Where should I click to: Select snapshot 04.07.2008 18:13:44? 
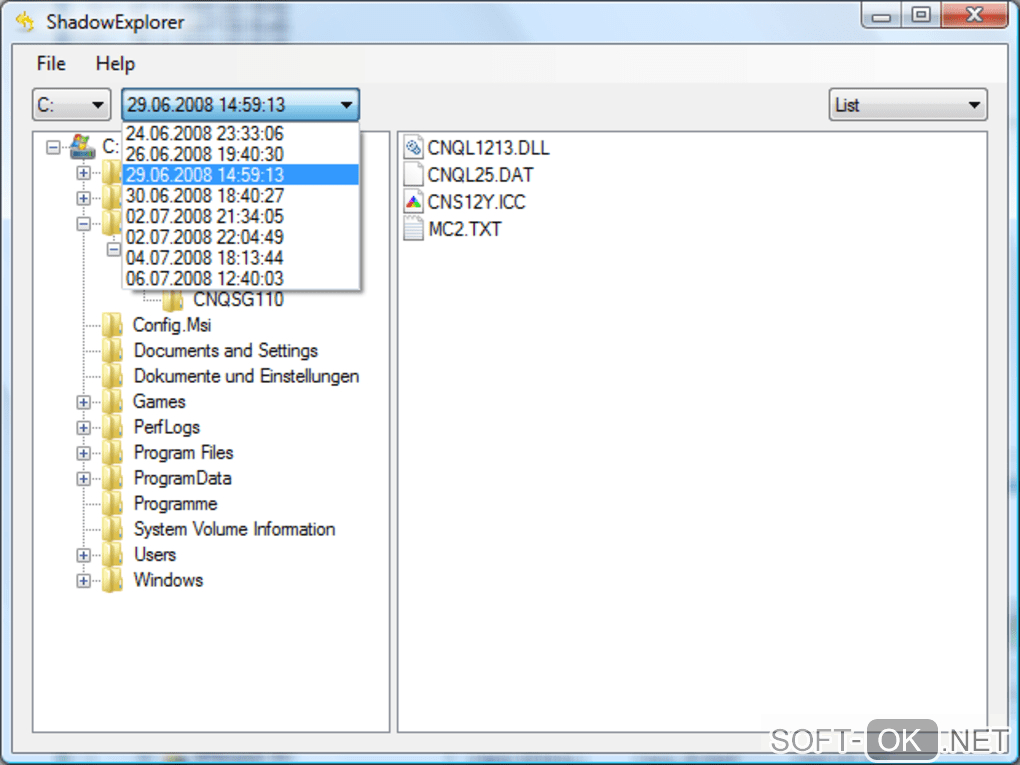tap(240, 258)
